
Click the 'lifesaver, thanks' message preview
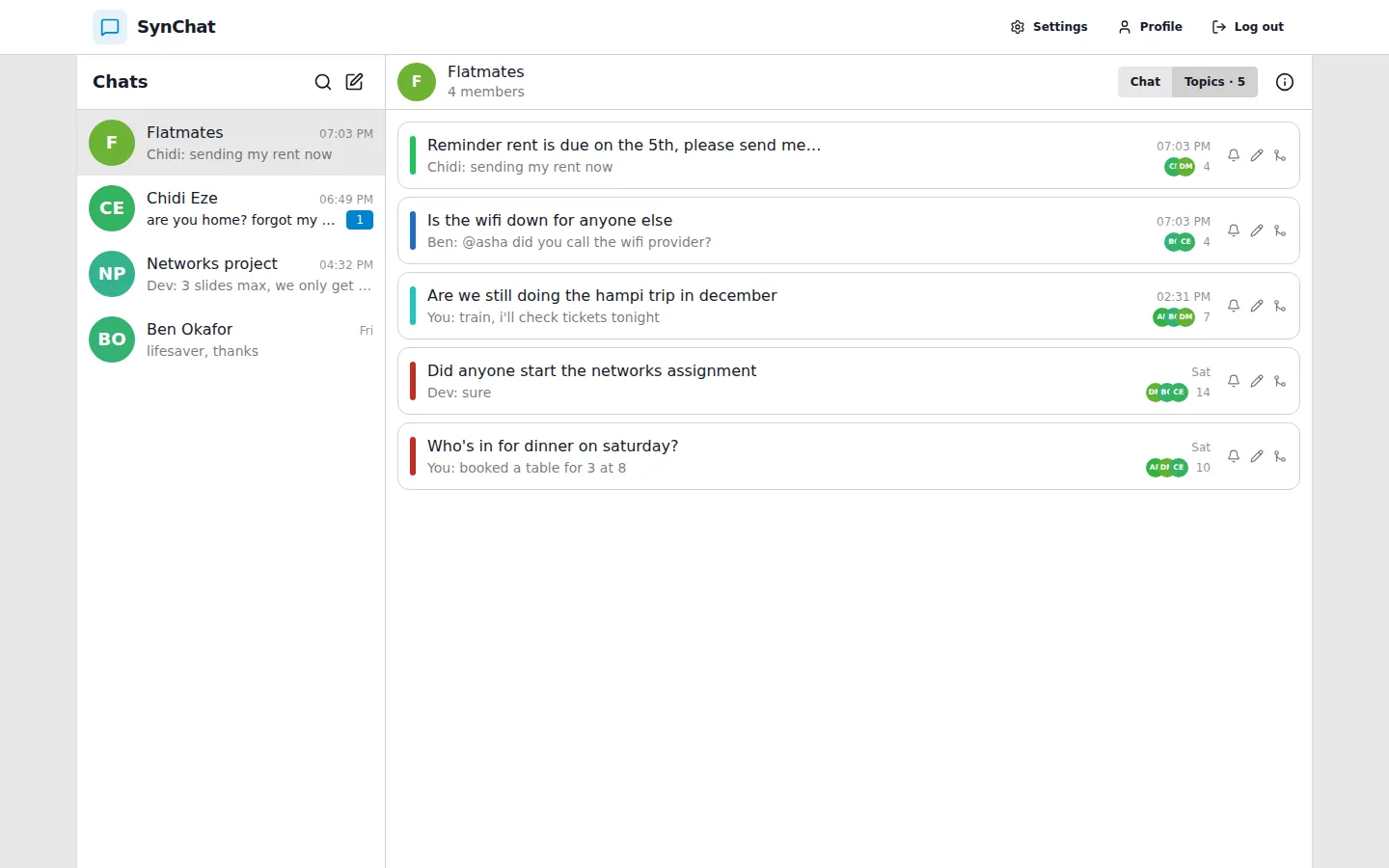pyautogui.click(x=203, y=351)
